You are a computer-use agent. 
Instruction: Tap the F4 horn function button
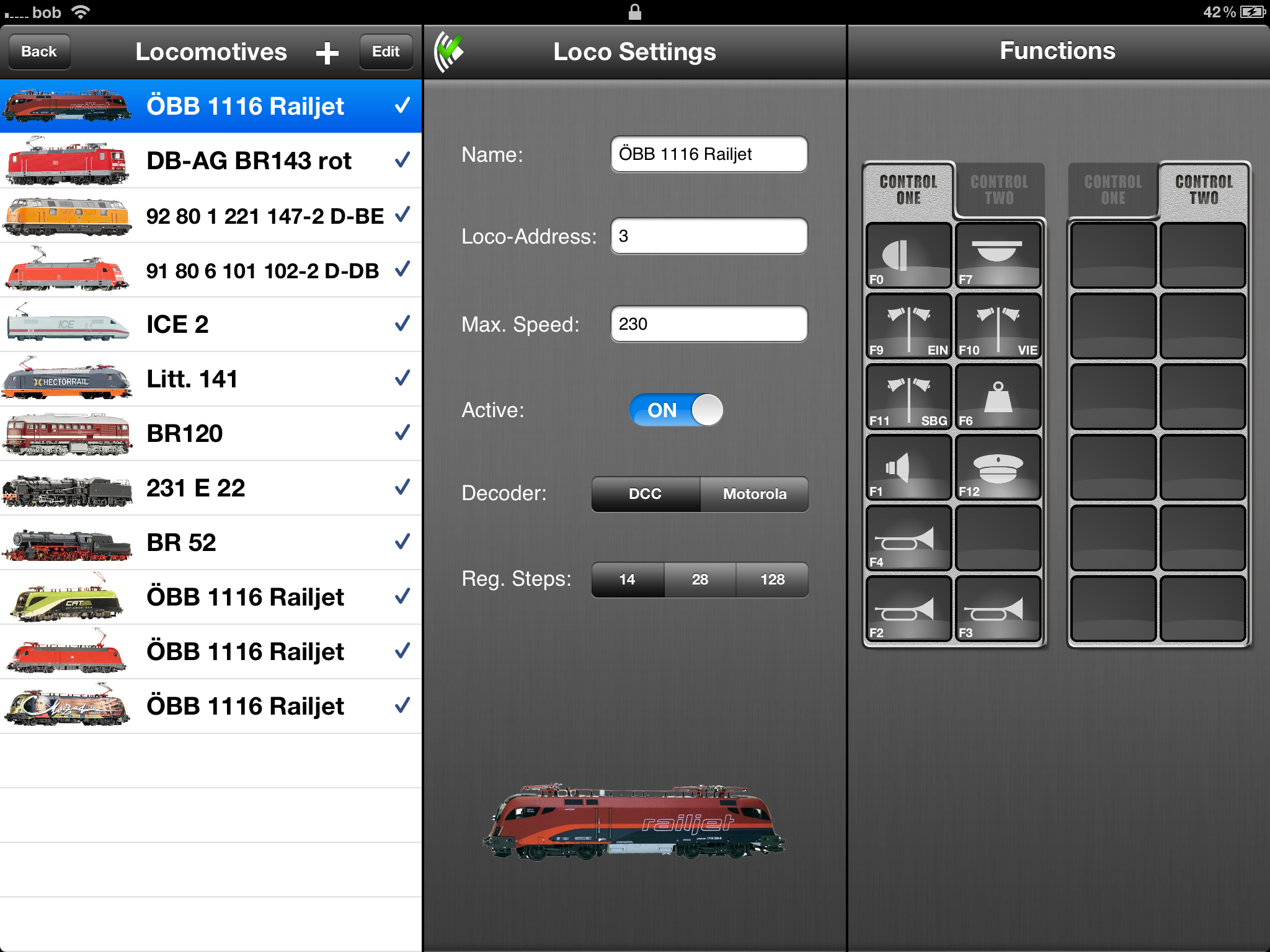(x=908, y=538)
